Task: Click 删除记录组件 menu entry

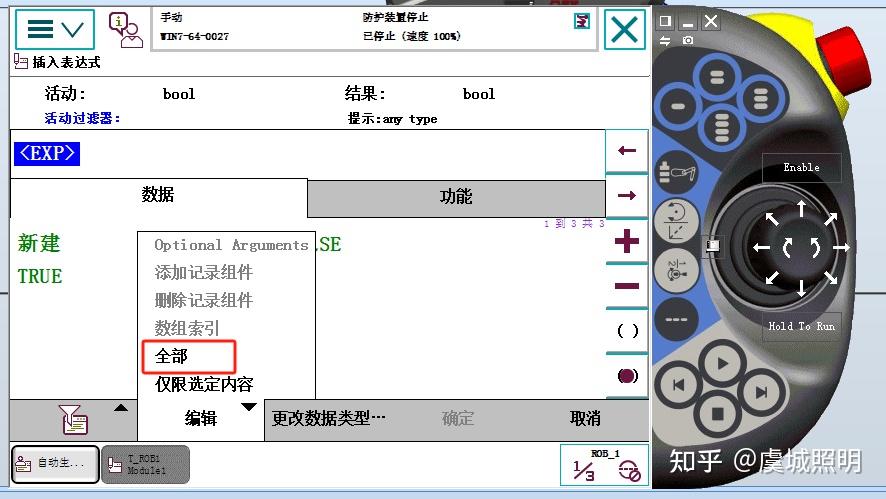Action: (x=203, y=300)
